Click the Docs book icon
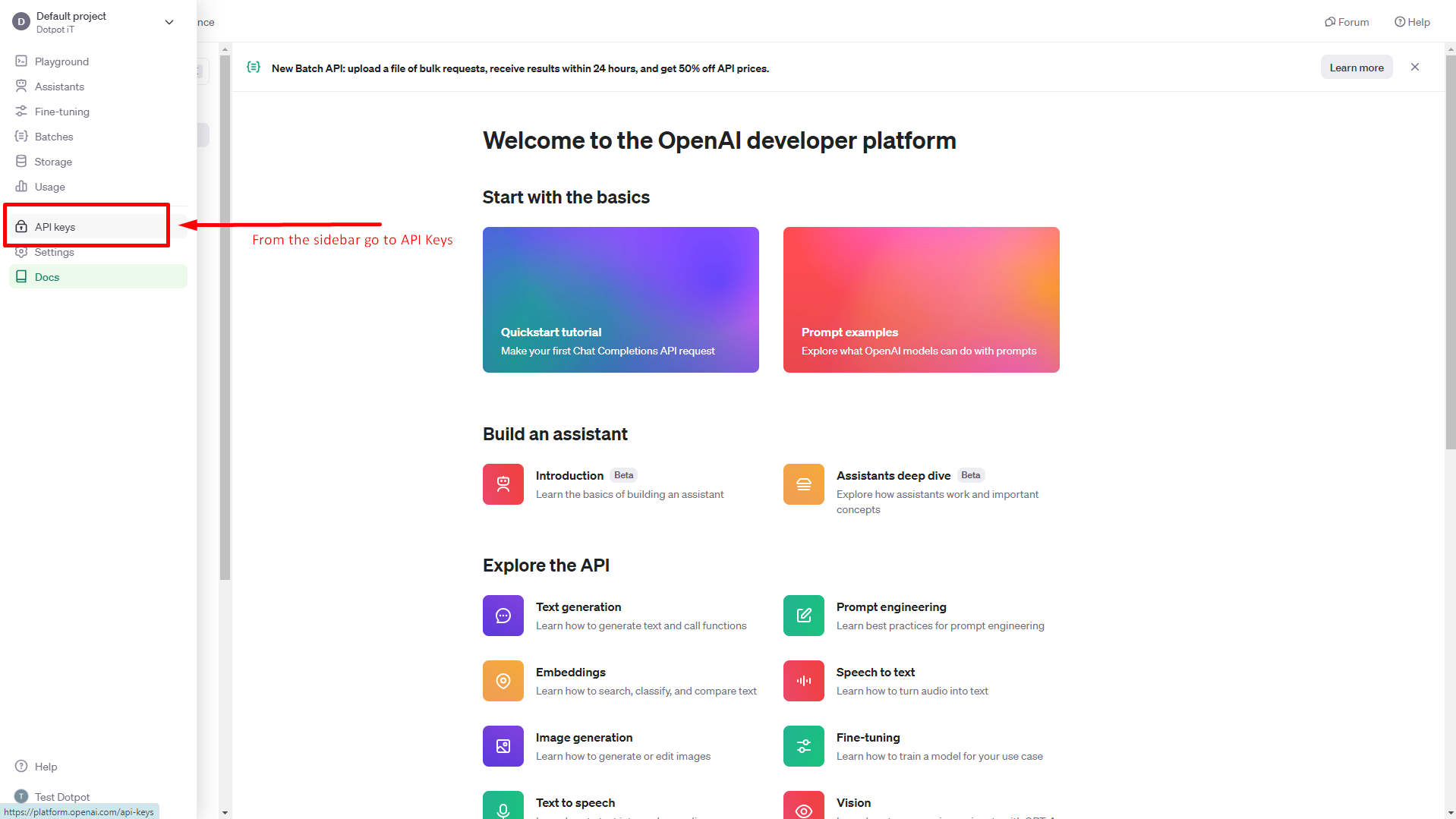Screen dimensions: 1456x819 pos(21,276)
